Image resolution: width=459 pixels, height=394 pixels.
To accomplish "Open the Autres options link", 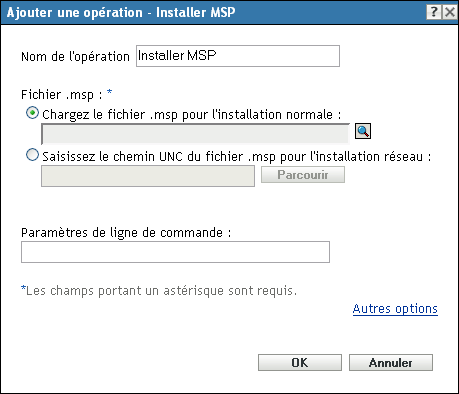I will (395, 309).
